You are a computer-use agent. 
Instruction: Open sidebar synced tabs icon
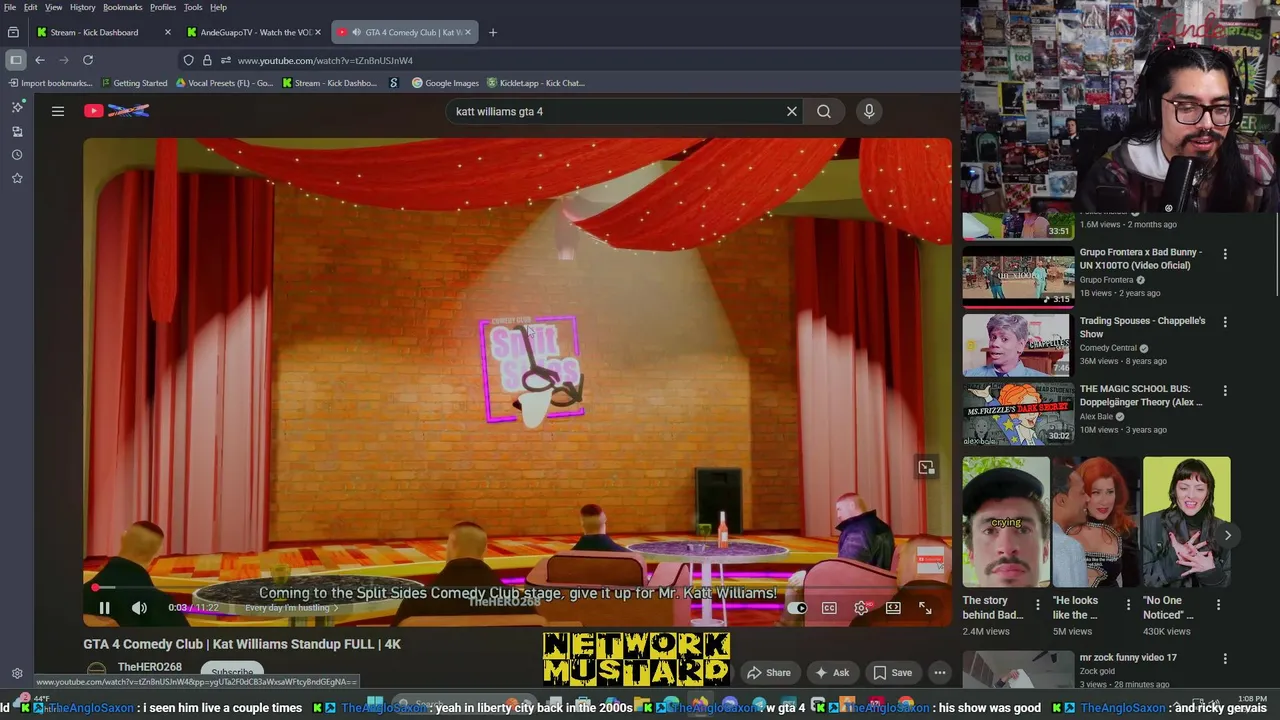(17, 131)
